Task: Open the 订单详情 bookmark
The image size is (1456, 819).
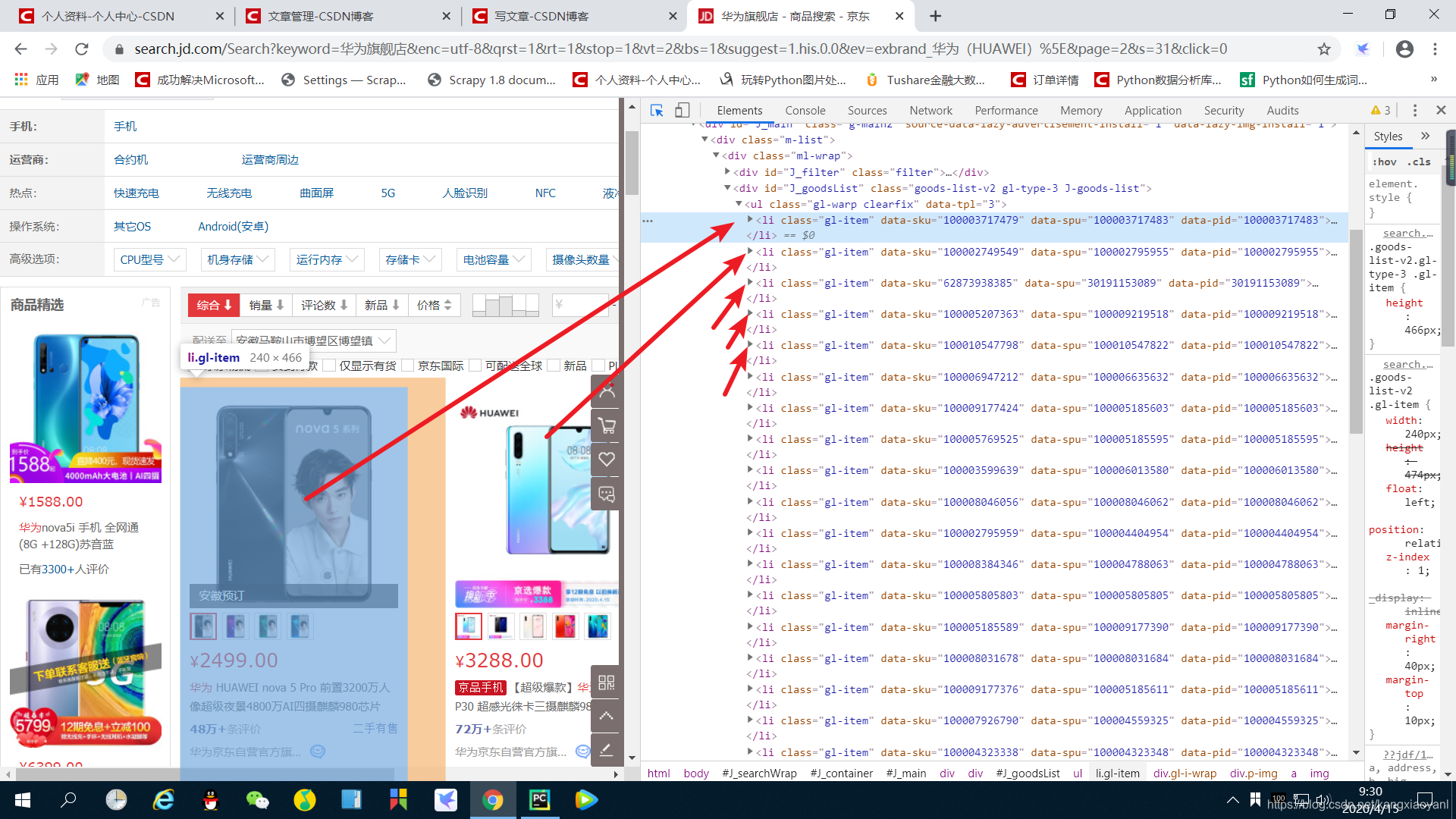Action: pyautogui.click(x=1044, y=80)
